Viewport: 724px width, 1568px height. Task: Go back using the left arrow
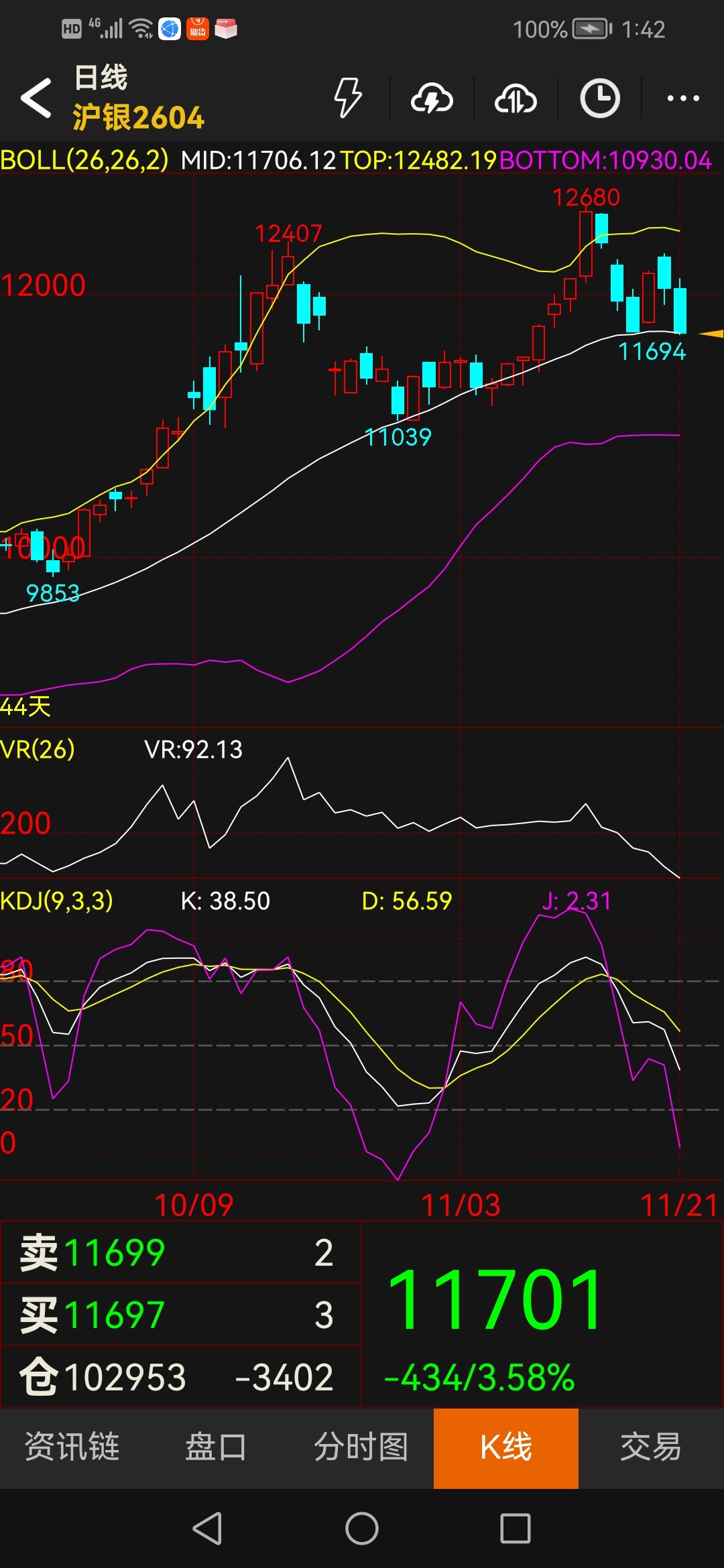pos(36,98)
